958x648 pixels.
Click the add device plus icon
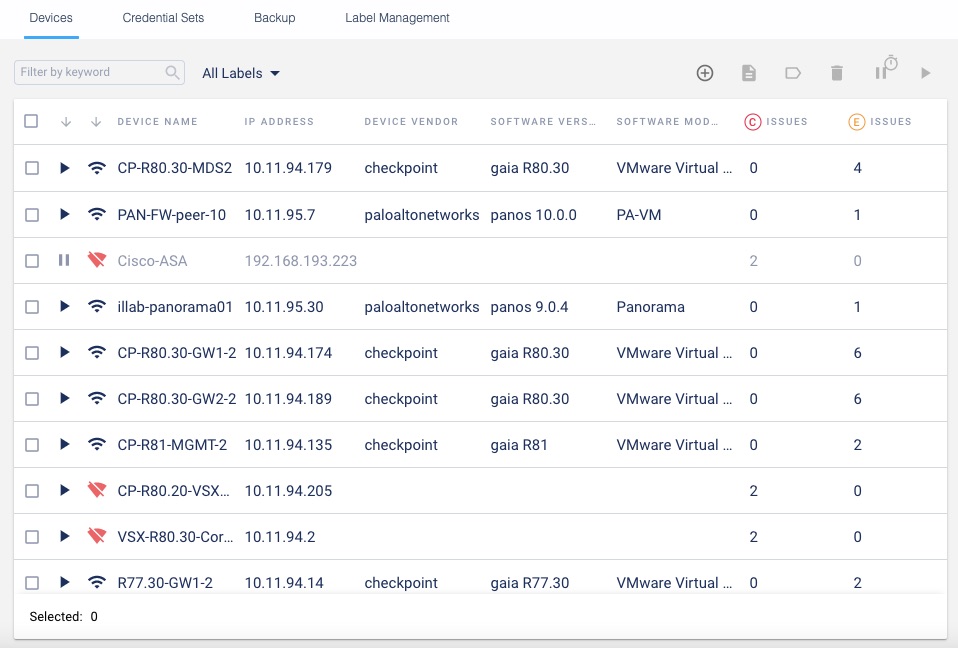[705, 73]
